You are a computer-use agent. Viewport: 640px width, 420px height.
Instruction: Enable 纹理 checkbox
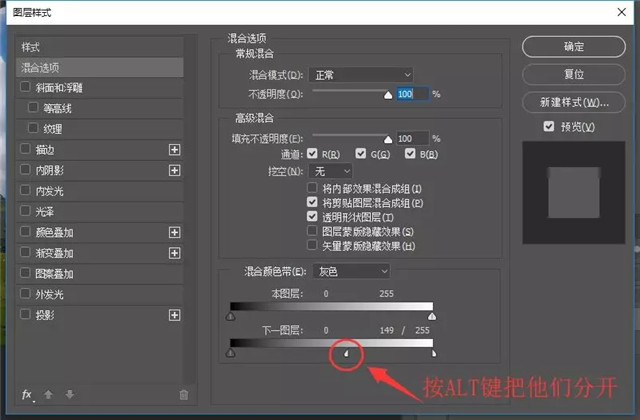coord(33,128)
